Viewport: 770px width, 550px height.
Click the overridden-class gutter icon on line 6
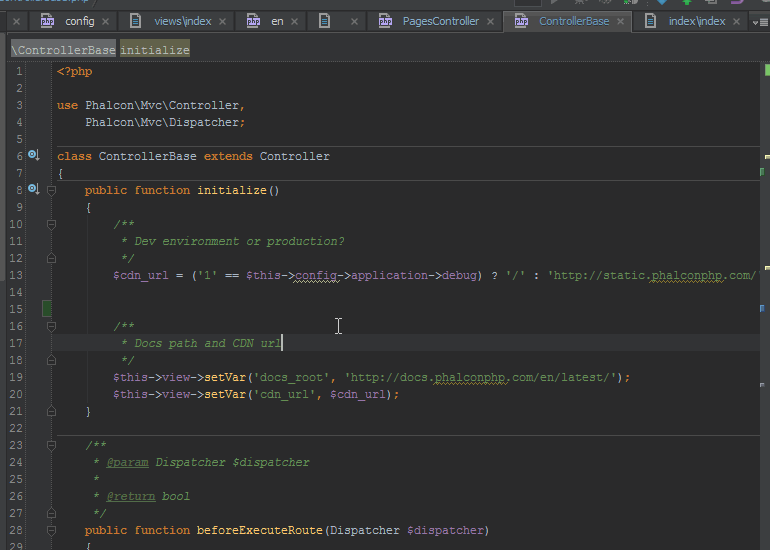[33, 155]
